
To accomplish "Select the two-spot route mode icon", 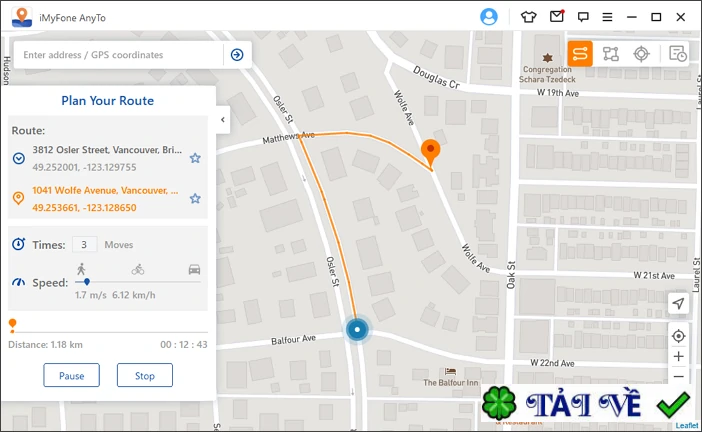I will pyautogui.click(x=580, y=54).
